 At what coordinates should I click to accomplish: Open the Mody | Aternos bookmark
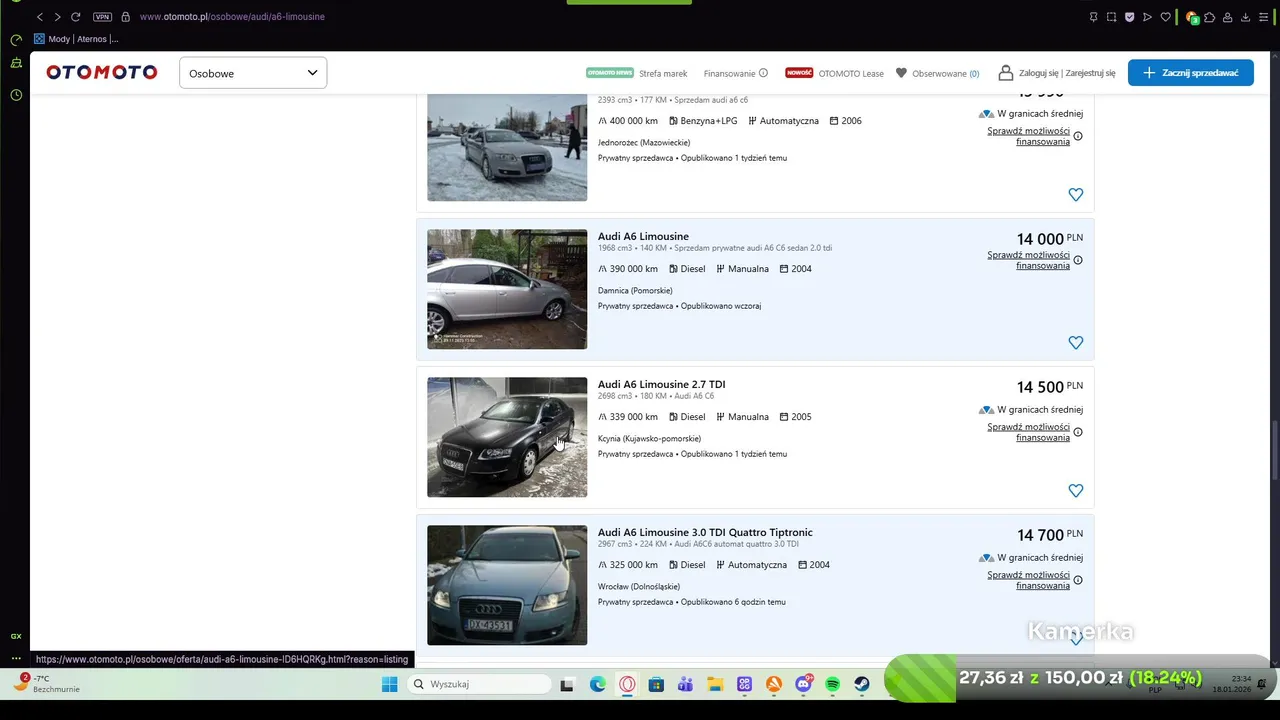point(76,39)
